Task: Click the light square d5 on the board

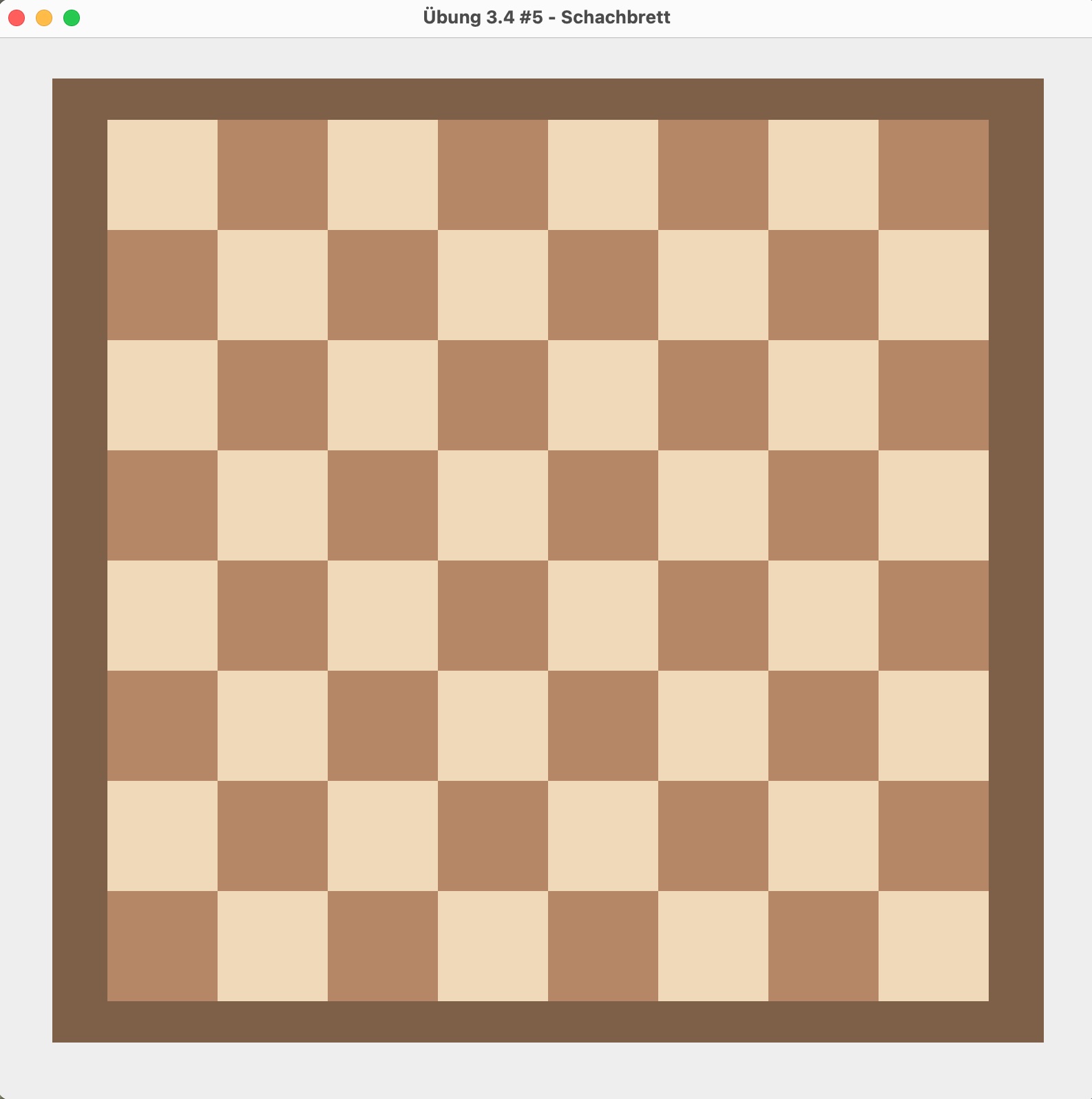Action: (493, 505)
